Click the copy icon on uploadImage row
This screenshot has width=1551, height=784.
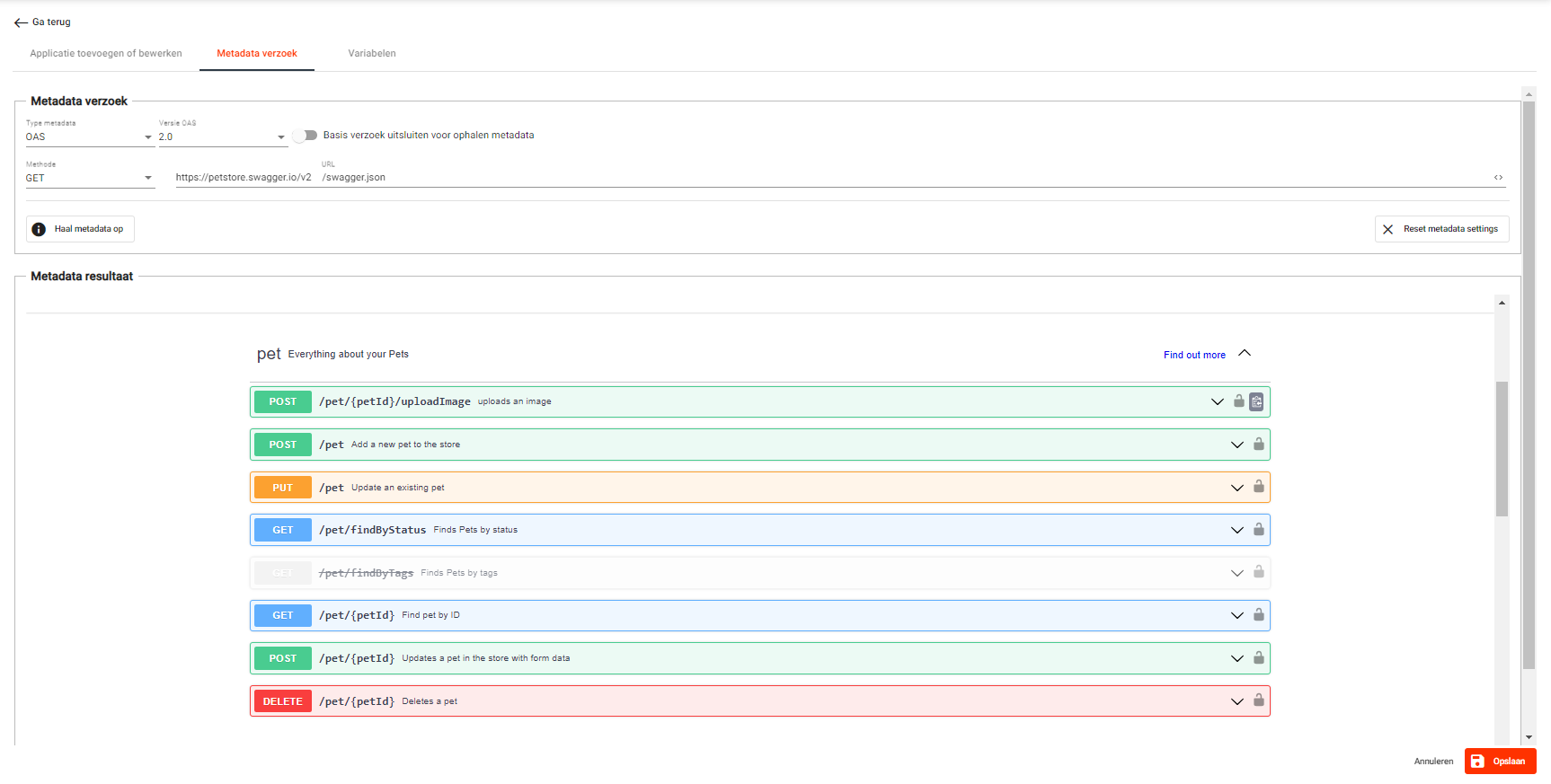[1256, 401]
